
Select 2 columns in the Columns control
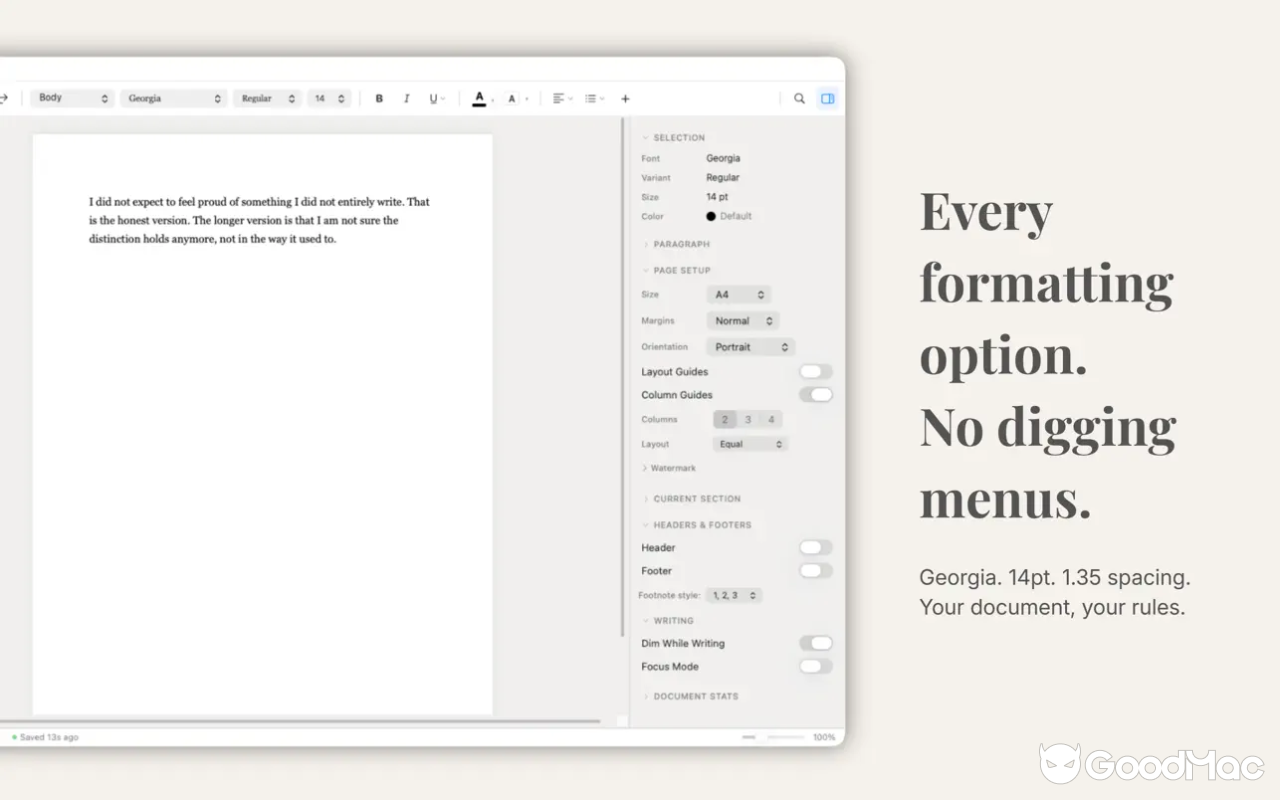725,420
